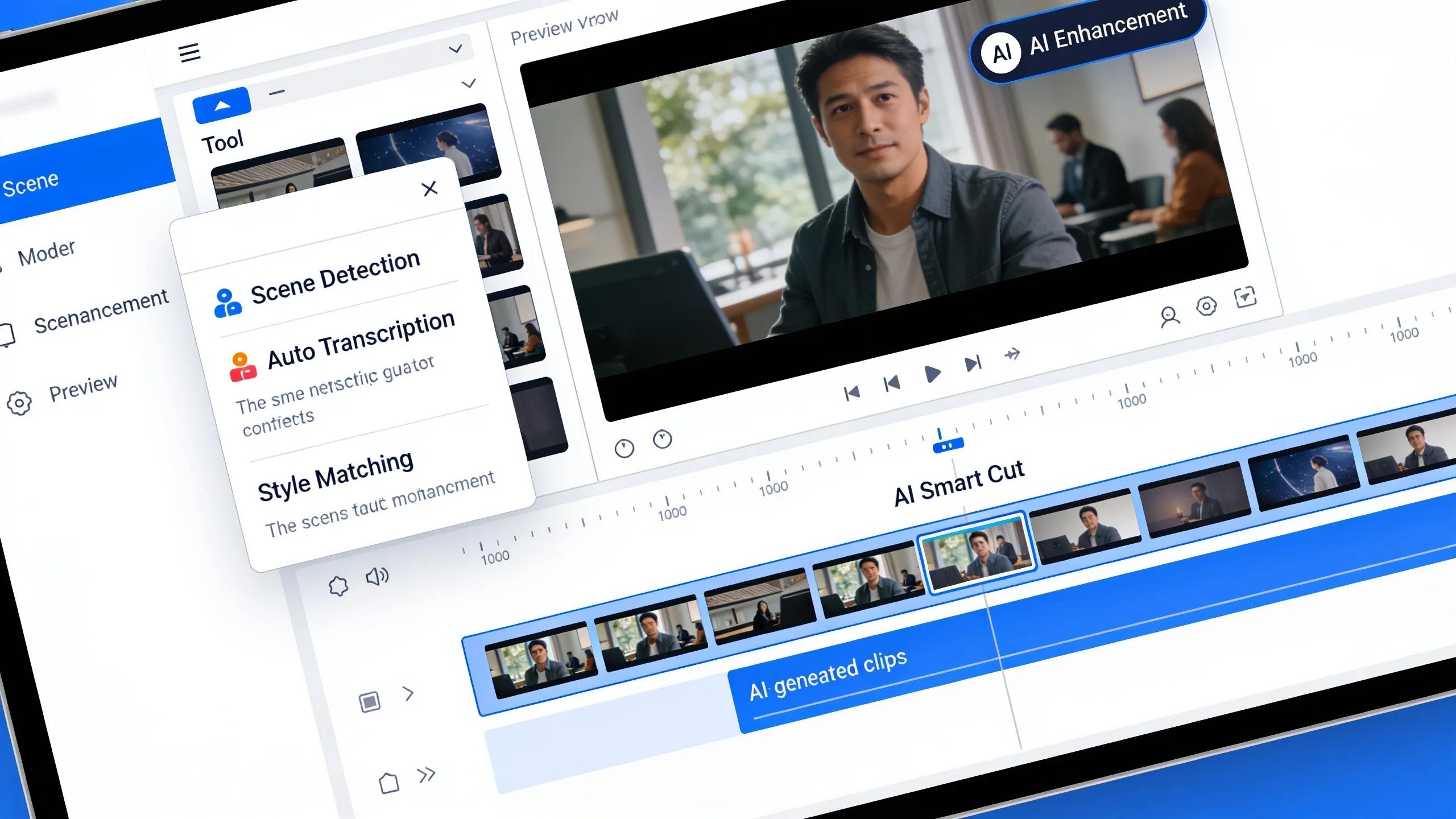Skip to start of the video
The width and height of the screenshot is (1456, 819).
(x=851, y=393)
